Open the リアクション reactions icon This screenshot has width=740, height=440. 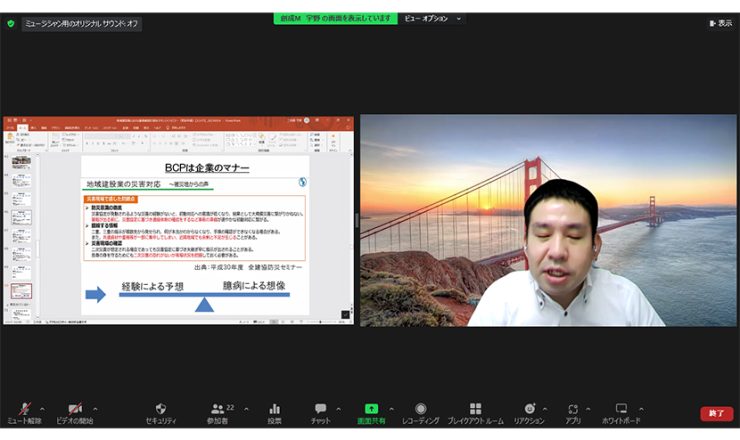pos(528,411)
